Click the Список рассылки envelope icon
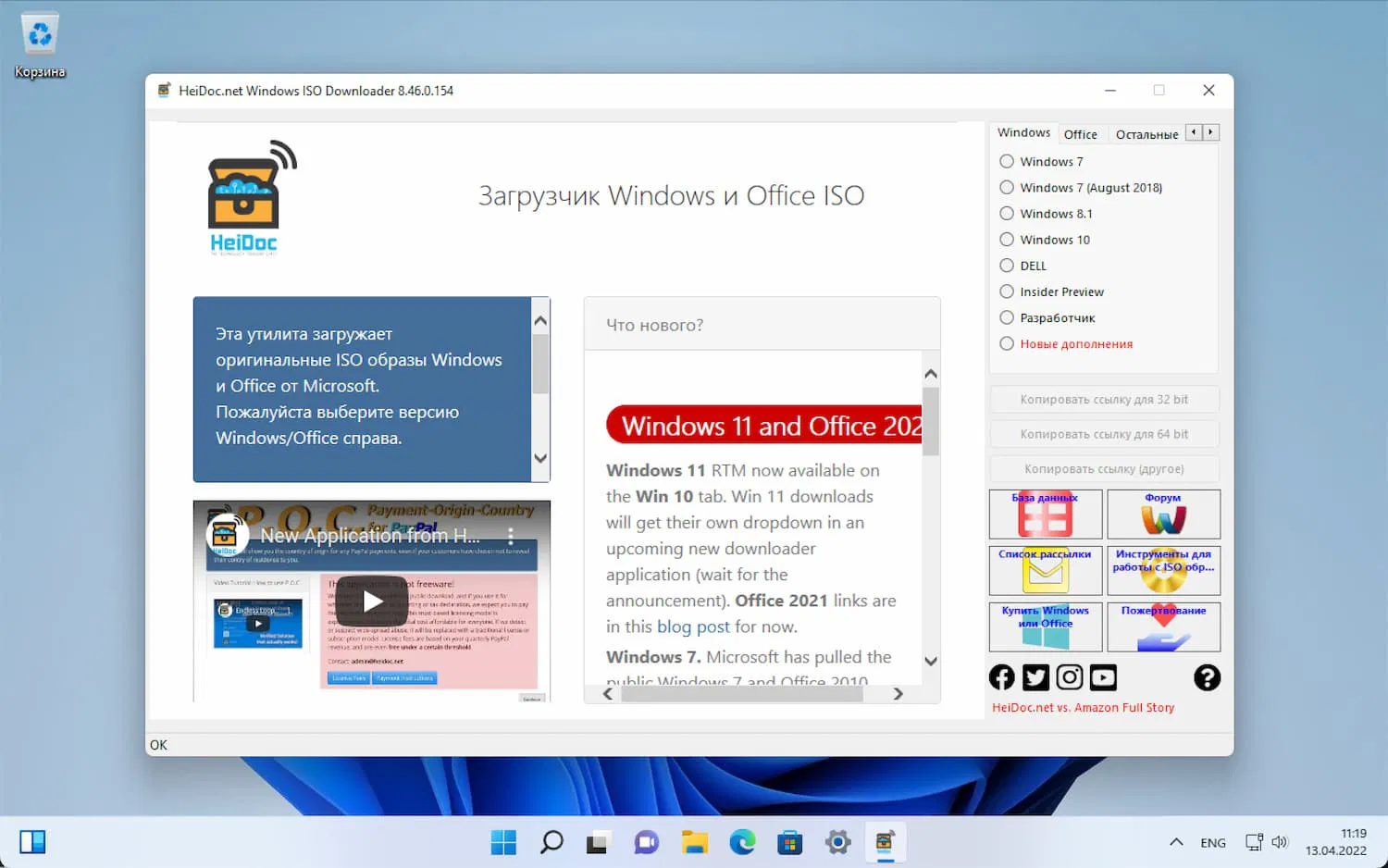This screenshot has height=868, width=1388. 1045,571
